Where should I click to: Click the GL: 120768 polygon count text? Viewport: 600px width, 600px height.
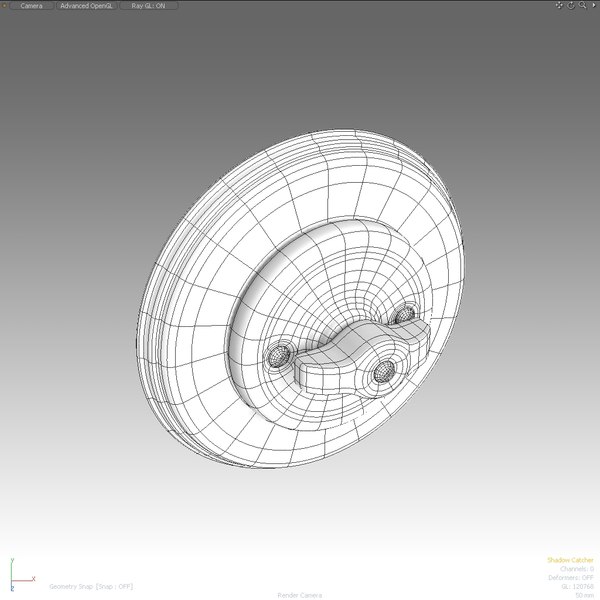577,587
